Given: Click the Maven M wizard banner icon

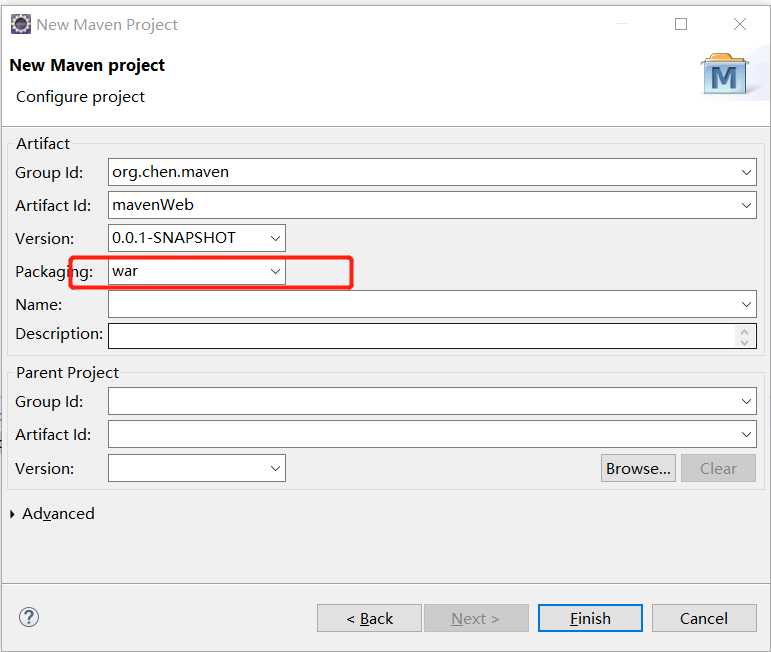Looking at the screenshot, I should point(725,75).
